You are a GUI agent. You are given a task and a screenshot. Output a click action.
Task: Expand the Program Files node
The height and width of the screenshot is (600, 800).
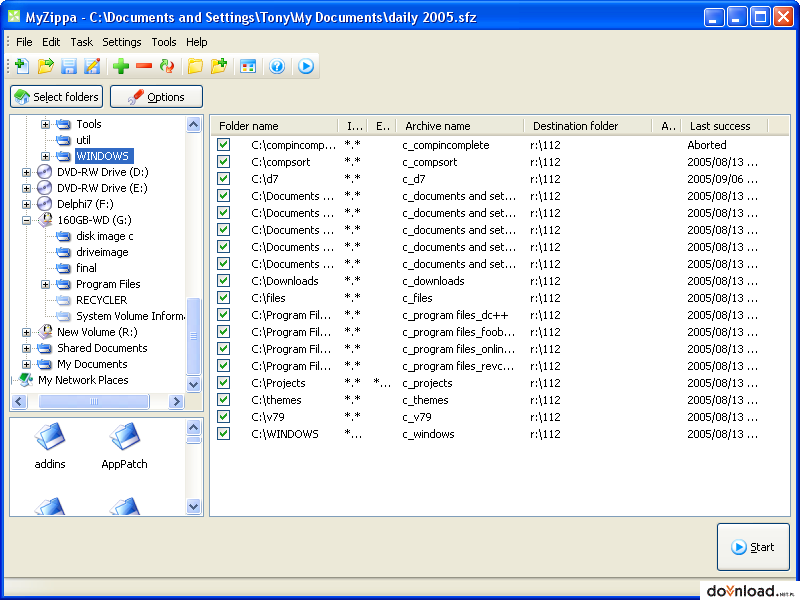45,284
